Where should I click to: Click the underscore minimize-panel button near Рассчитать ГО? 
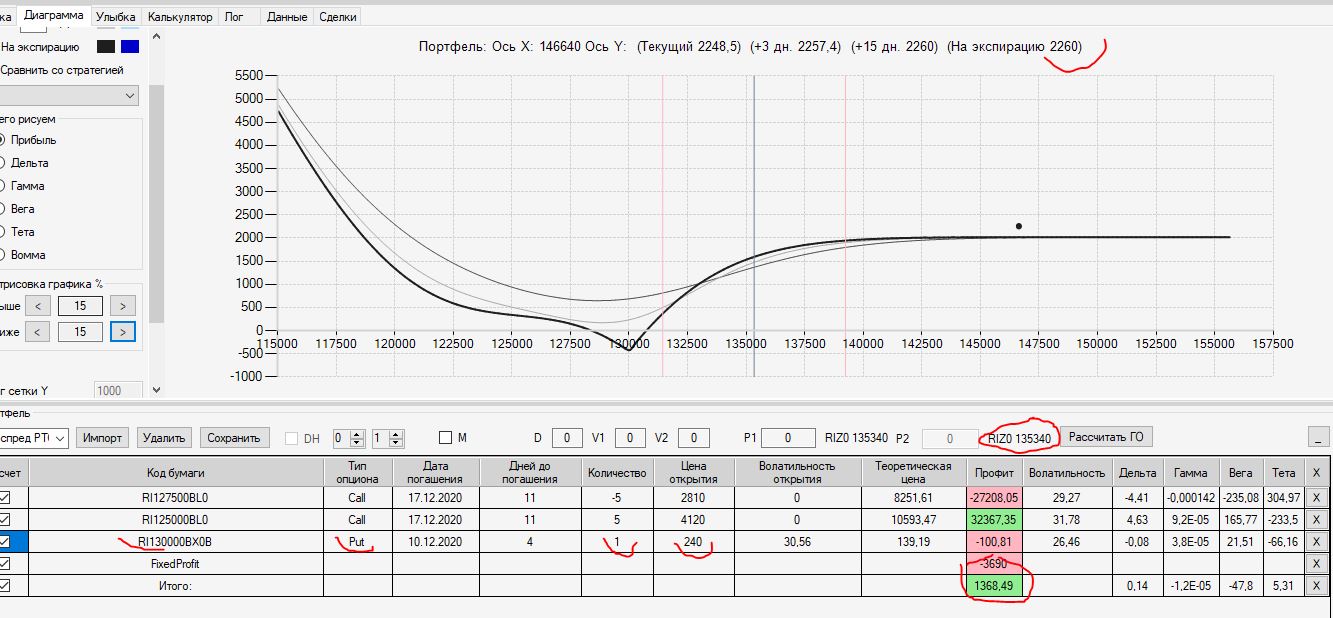tap(1319, 436)
